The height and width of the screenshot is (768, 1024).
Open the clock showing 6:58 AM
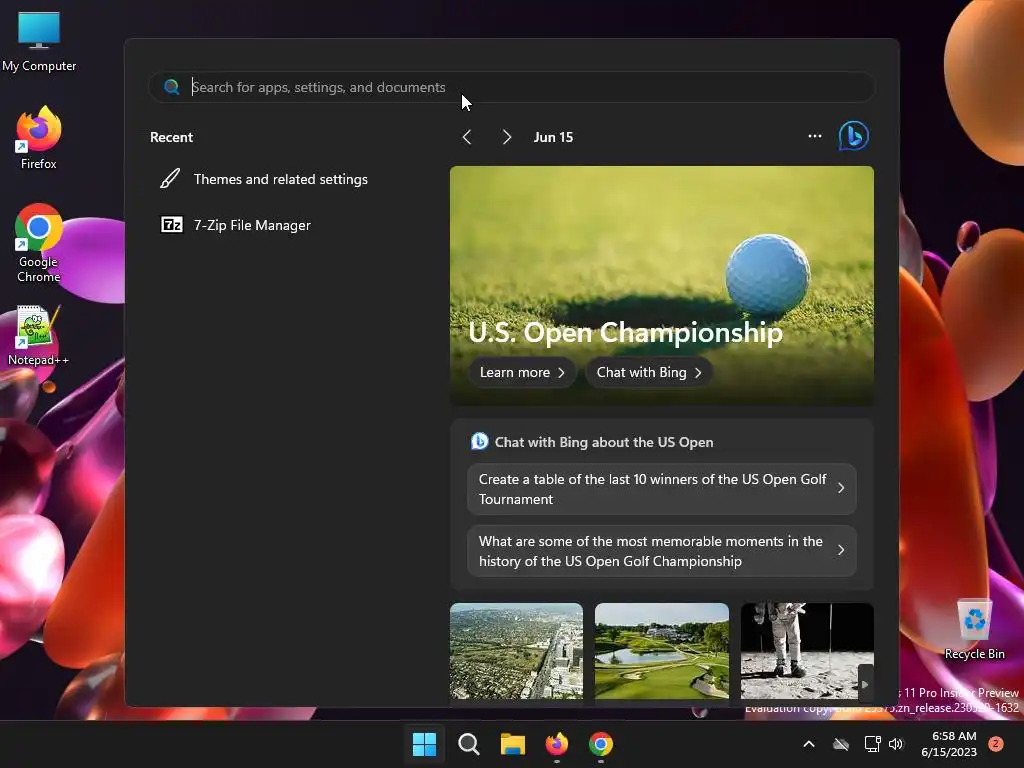click(x=949, y=744)
